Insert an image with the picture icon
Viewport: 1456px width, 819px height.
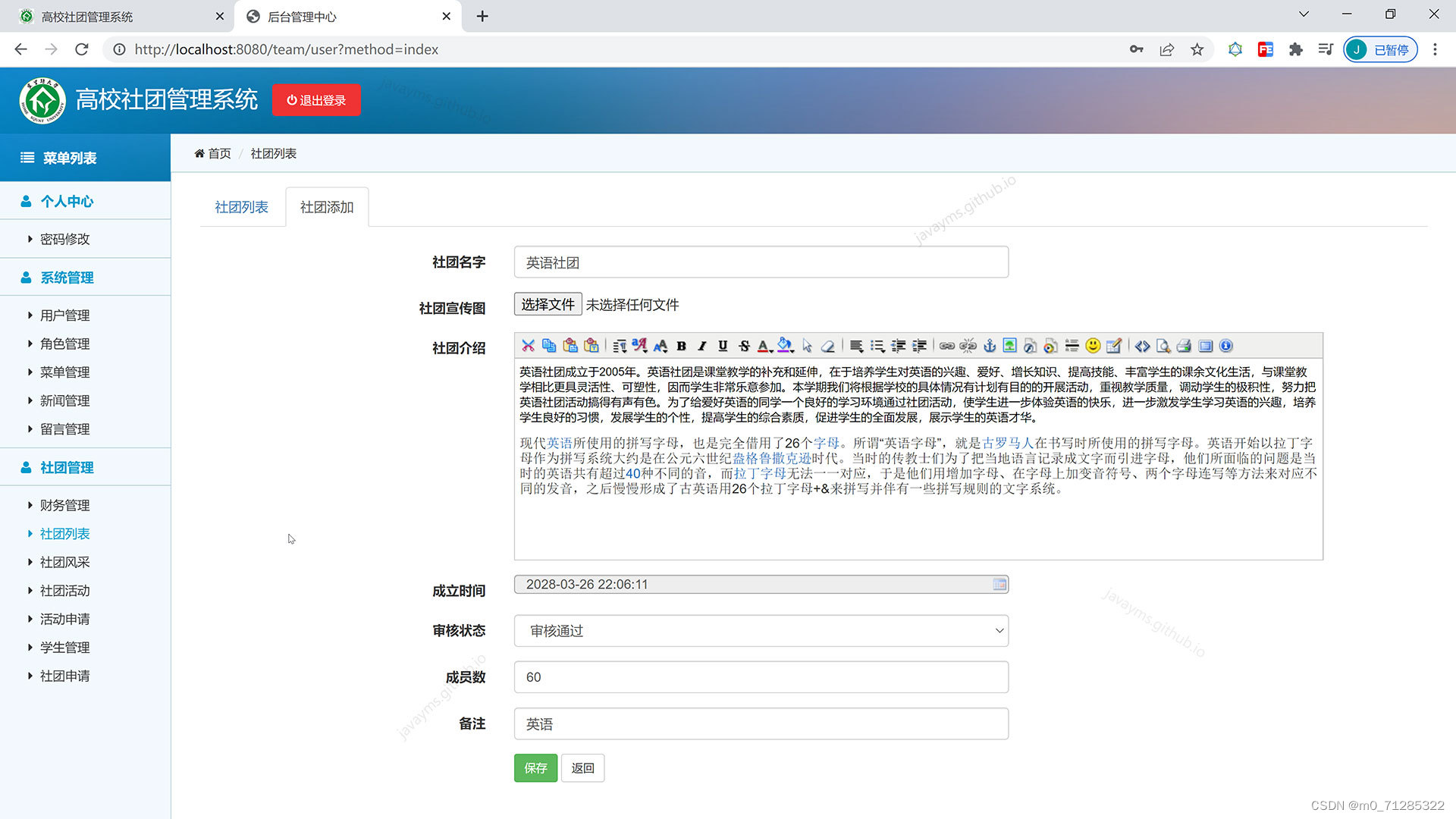(1009, 346)
